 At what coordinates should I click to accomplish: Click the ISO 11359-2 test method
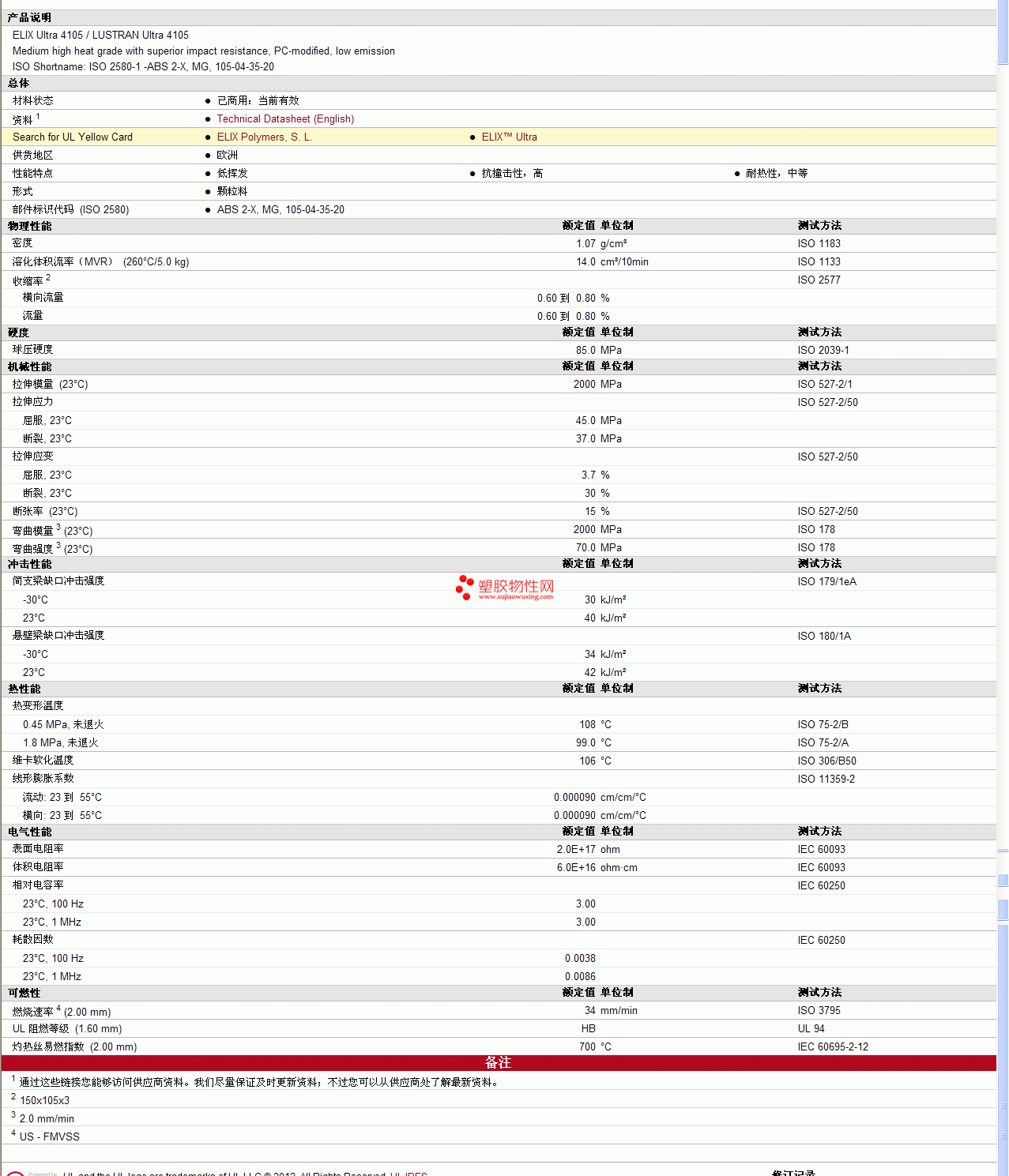(x=826, y=779)
